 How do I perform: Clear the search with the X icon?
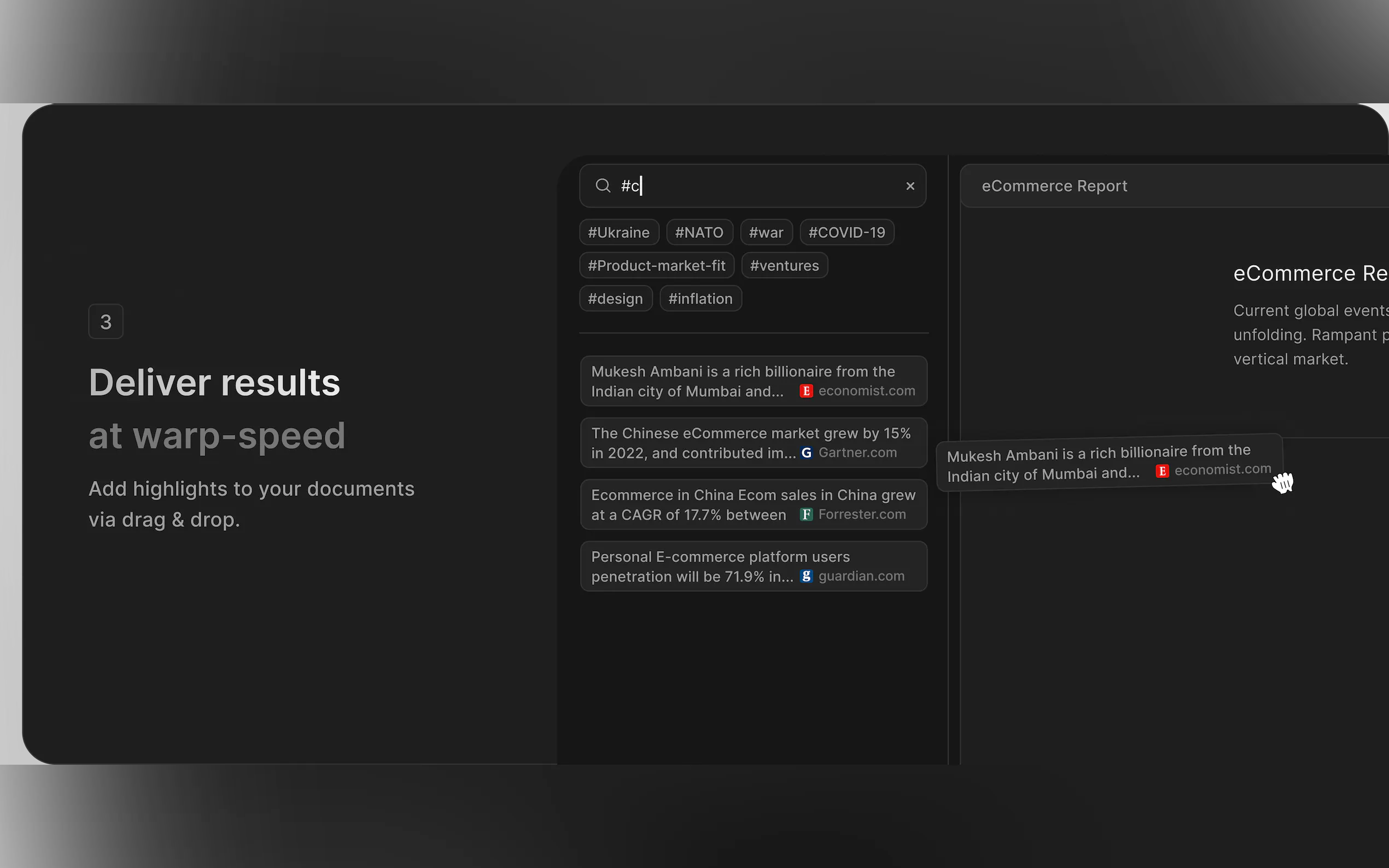(x=909, y=186)
